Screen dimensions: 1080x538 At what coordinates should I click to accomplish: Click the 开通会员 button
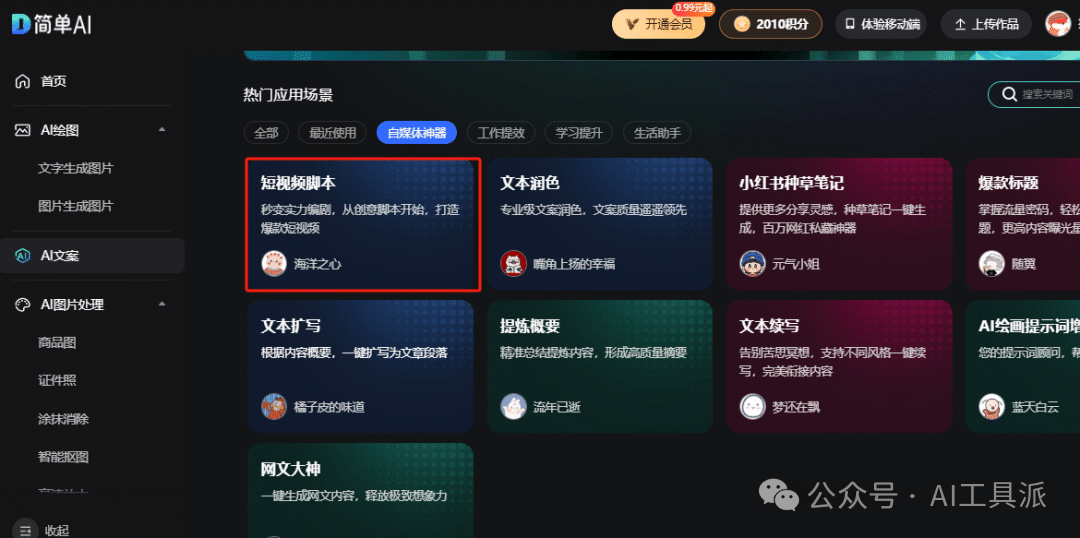point(660,24)
